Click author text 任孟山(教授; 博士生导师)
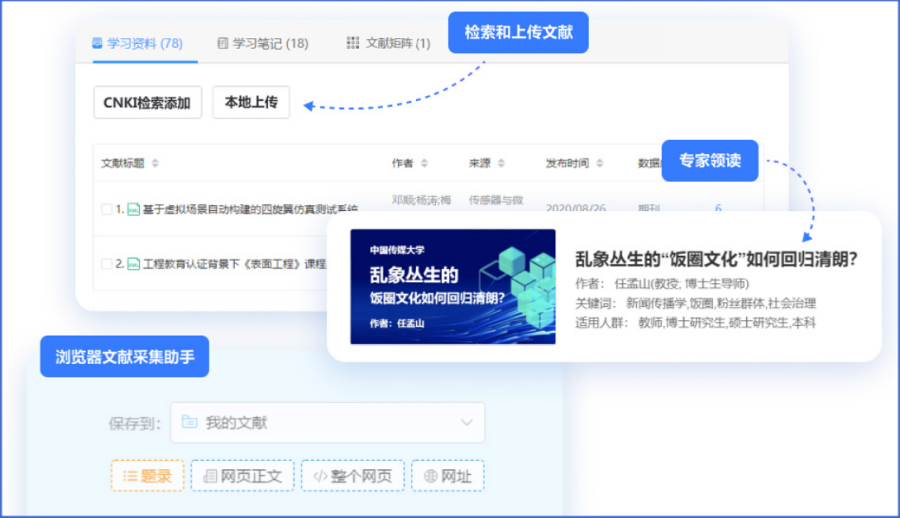 [682, 284]
